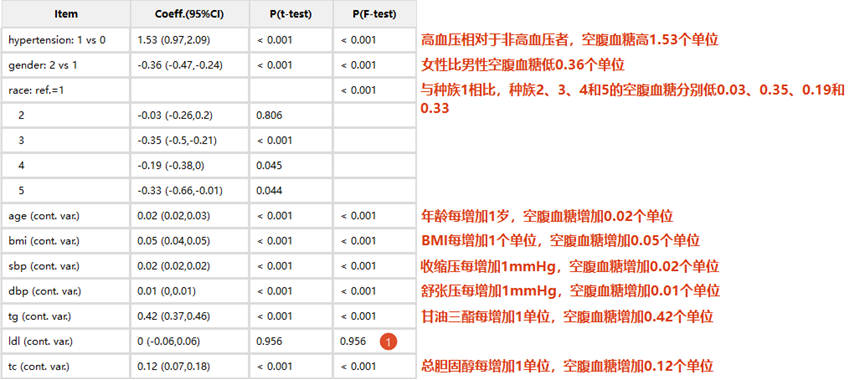Click tg row P(t-test) value
Viewport: 865px width, 380px height.
point(274,317)
